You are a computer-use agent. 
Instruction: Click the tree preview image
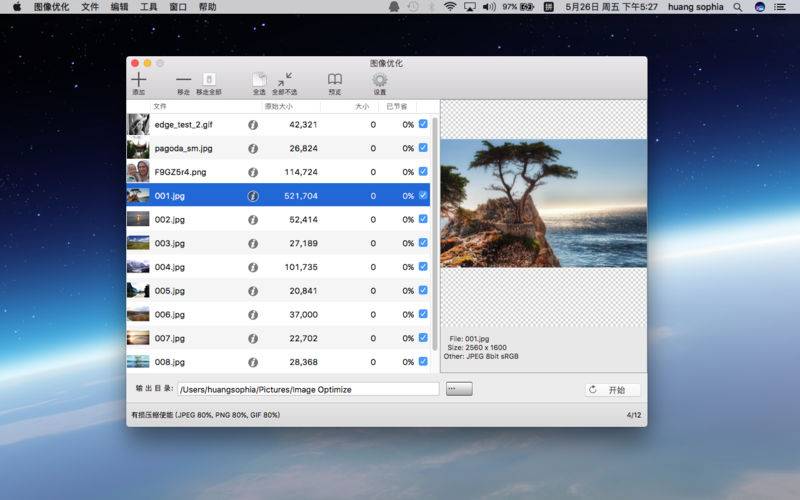tap(543, 203)
